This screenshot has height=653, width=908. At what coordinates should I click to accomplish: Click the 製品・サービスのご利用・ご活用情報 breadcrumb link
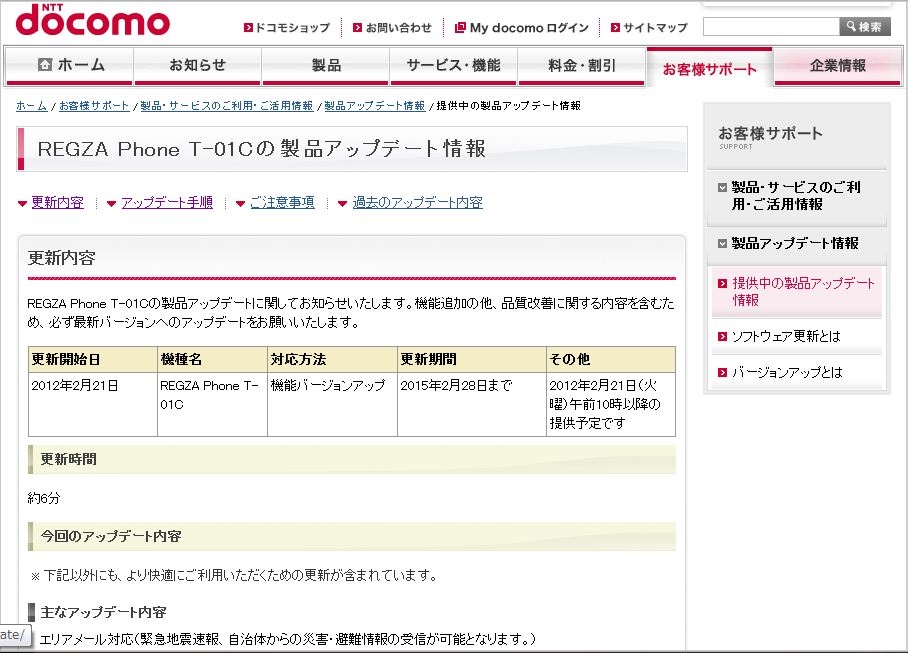(x=226, y=106)
